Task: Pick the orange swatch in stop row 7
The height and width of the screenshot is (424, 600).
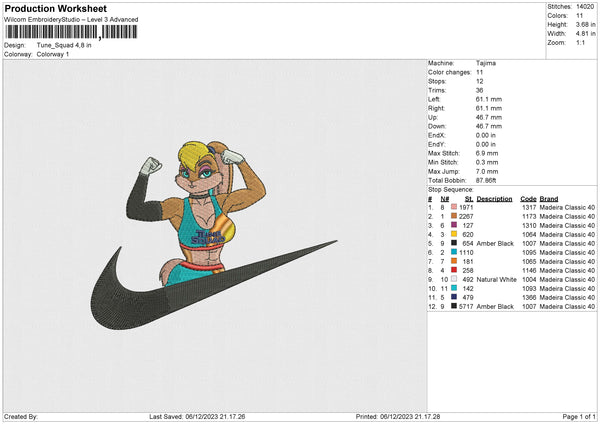Action: point(454,261)
